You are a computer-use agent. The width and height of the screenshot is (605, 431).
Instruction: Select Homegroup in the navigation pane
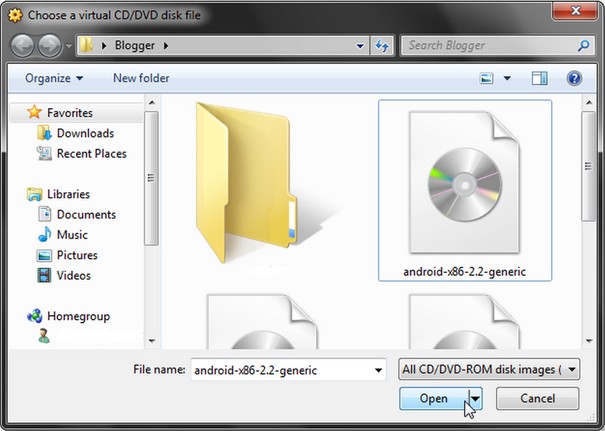pos(78,316)
